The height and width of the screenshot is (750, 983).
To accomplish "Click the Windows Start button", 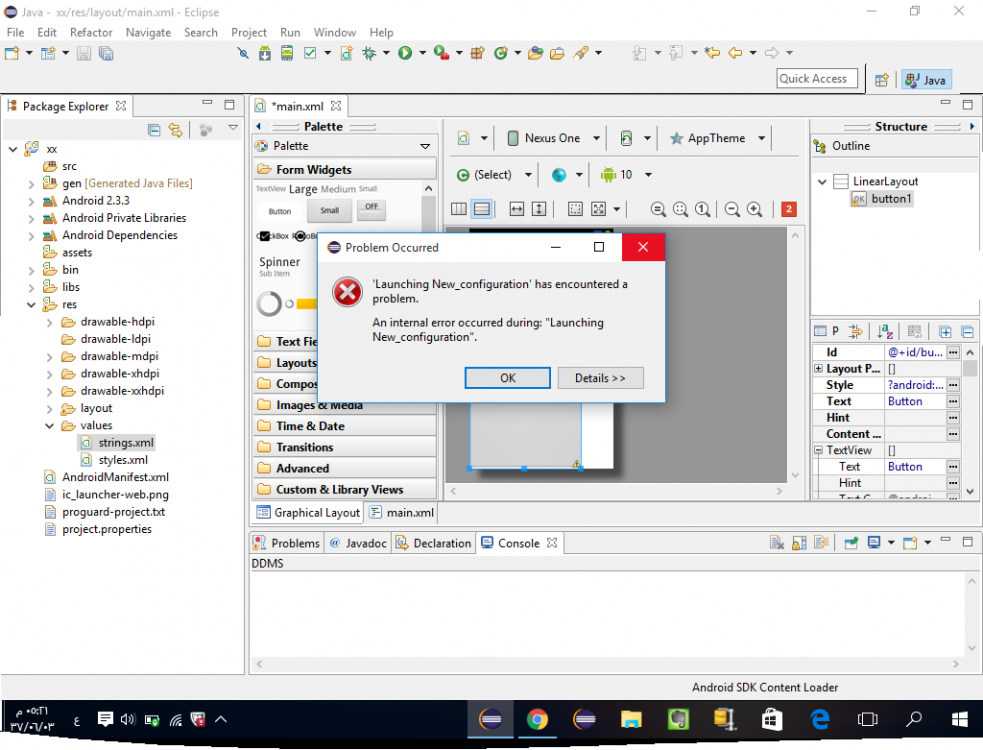I will click(959, 719).
